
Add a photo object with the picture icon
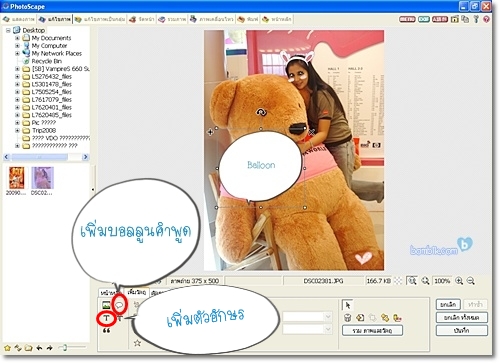coord(106,304)
